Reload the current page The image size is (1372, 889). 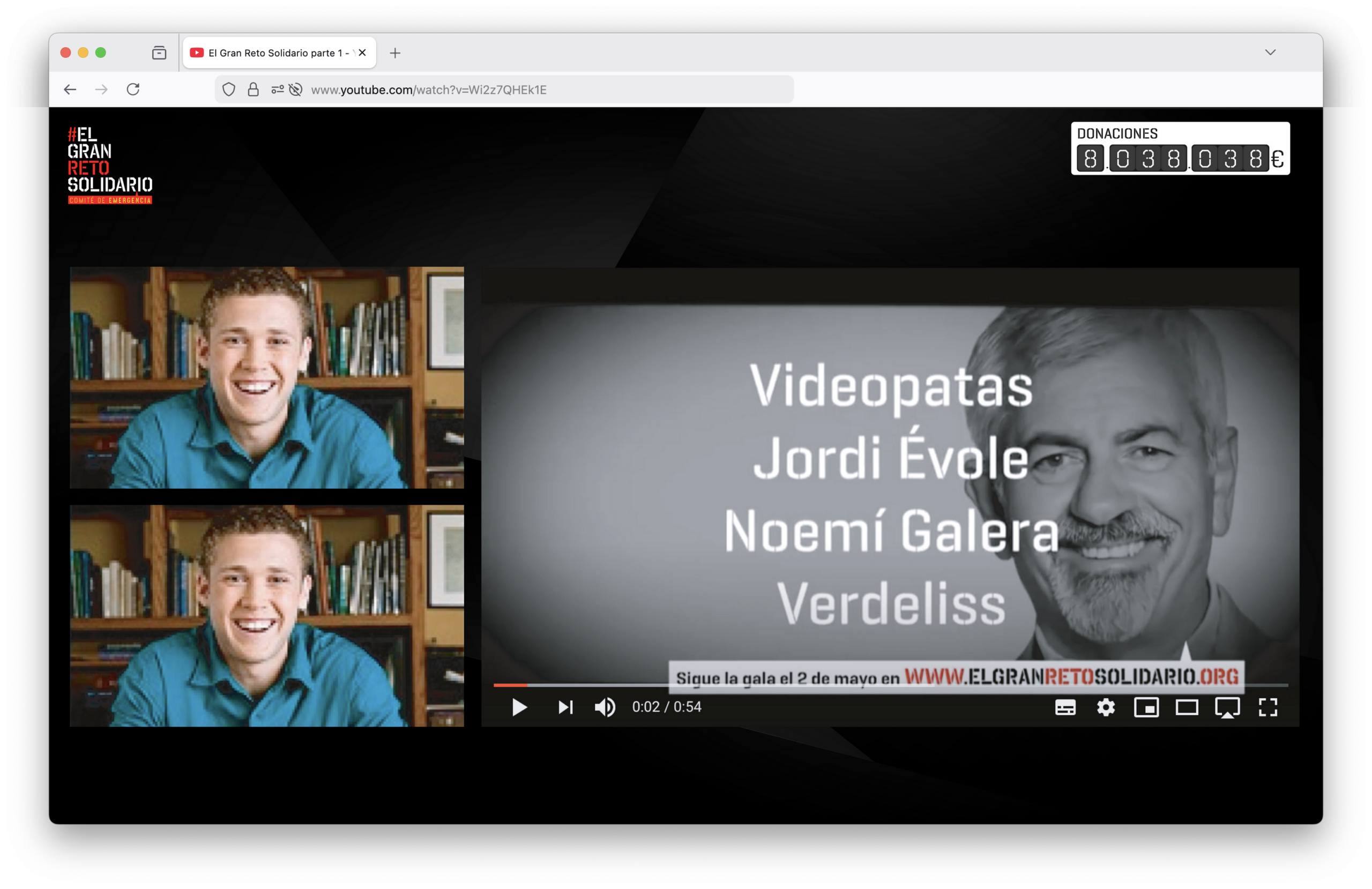coord(133,89)
